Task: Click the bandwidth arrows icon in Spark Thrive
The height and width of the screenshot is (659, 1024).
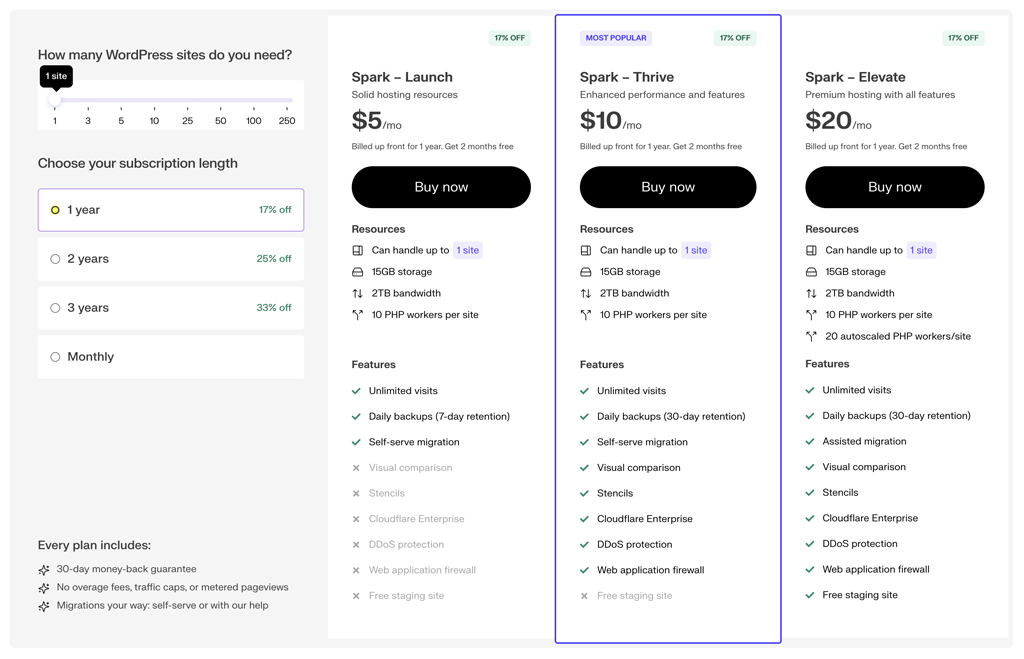Action: tap(586, 294)
